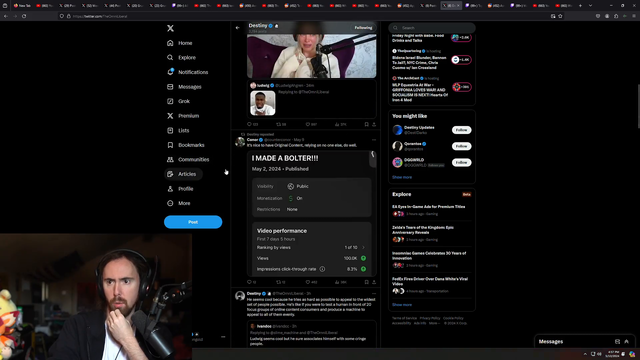Click the Following button on Destiny's profile
This screenshot has height=360, width=640.
[x=363, y=28]
